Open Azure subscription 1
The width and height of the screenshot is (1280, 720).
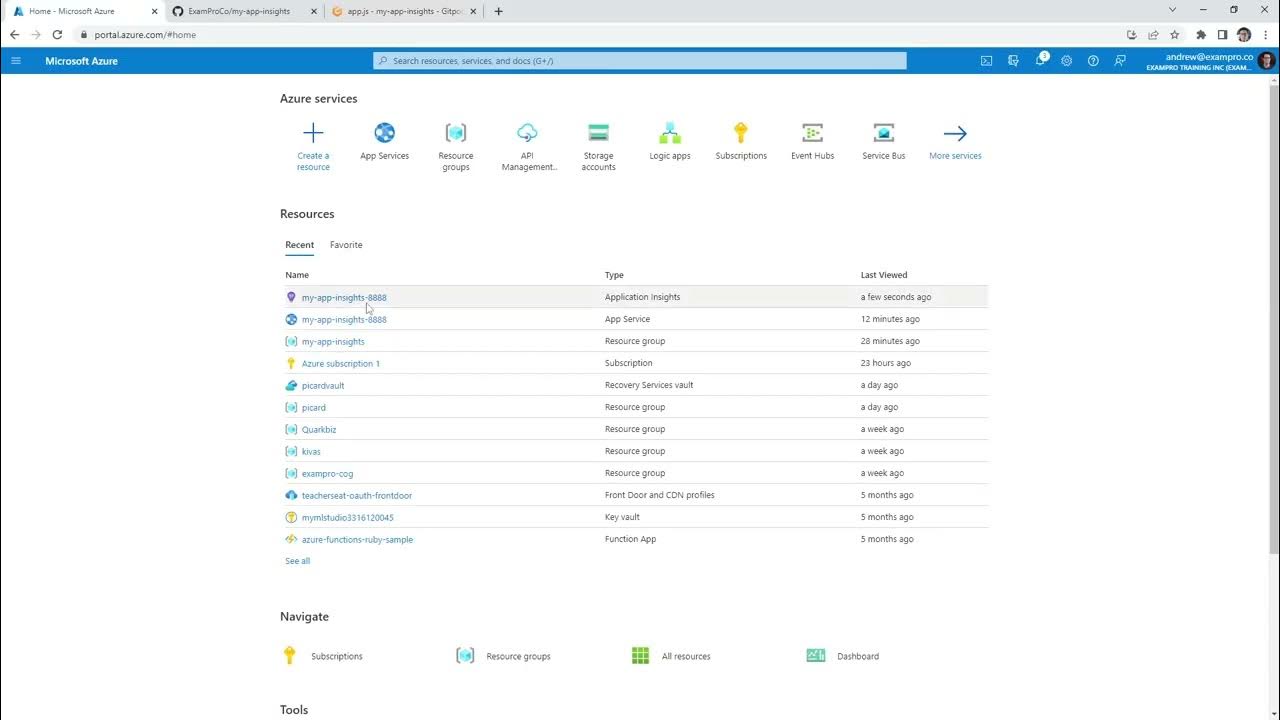341,363
